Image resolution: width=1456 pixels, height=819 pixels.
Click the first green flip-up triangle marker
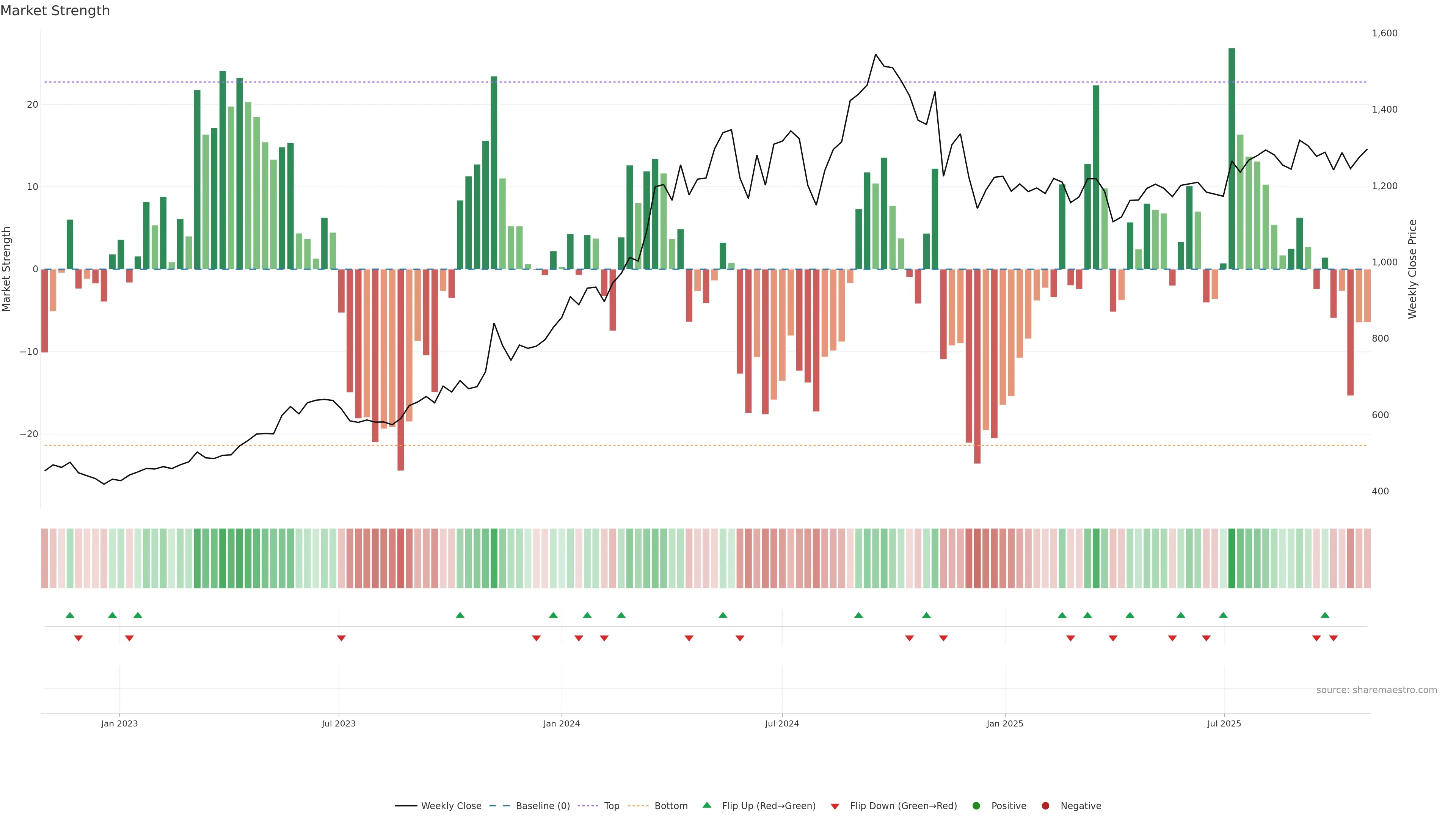[x=70, y=615]
